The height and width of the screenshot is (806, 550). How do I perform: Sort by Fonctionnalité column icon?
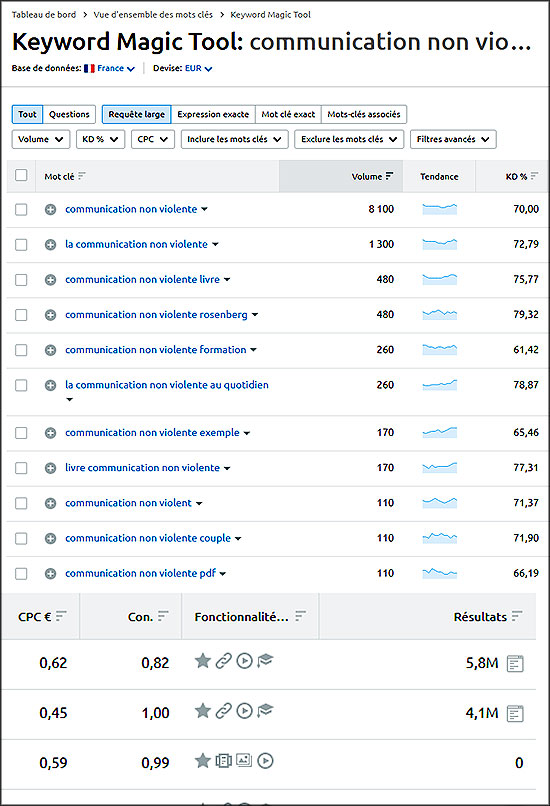coord(301,616)
